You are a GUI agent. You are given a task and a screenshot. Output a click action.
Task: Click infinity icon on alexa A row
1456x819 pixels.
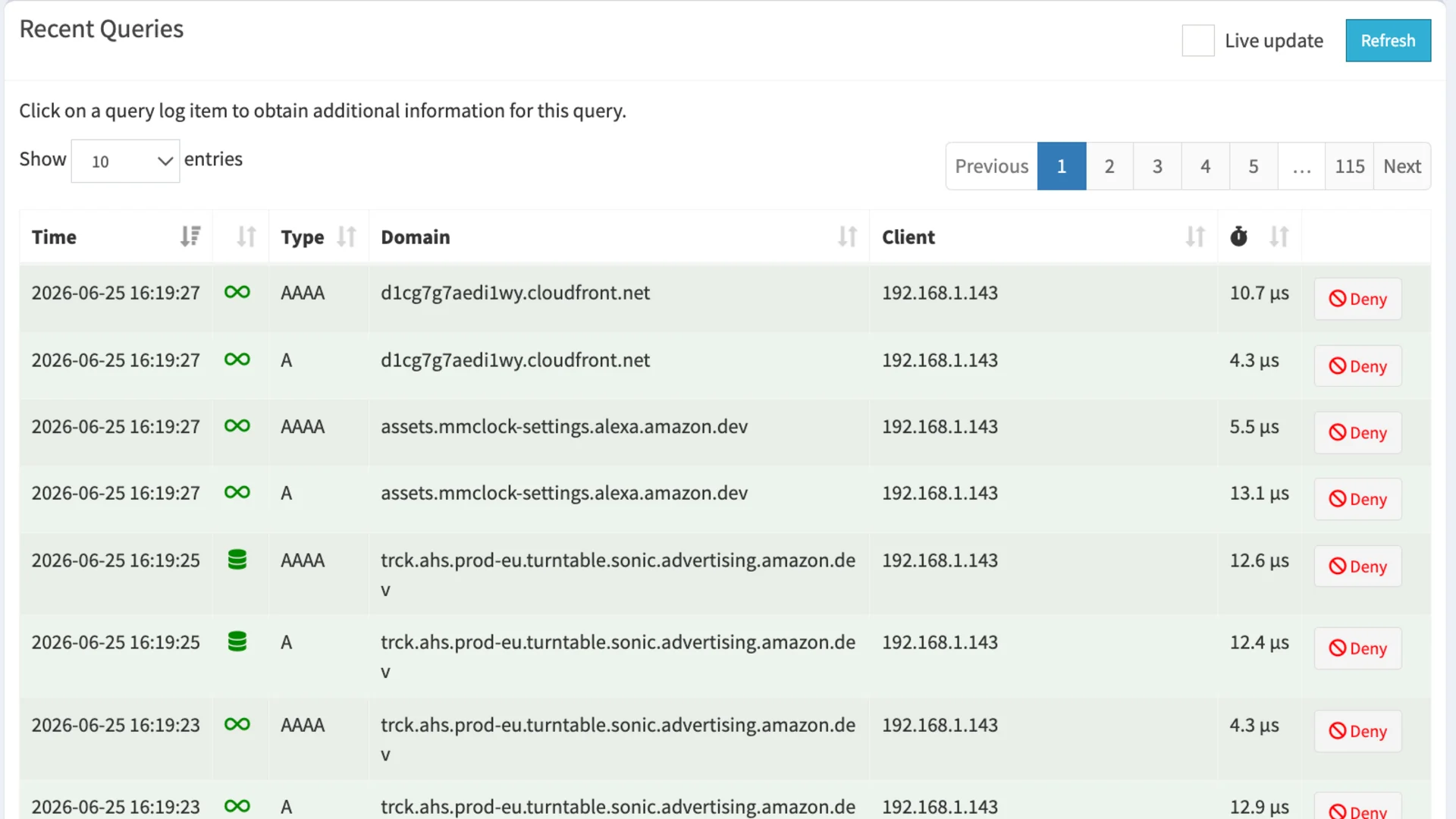[x=237, y=492]
